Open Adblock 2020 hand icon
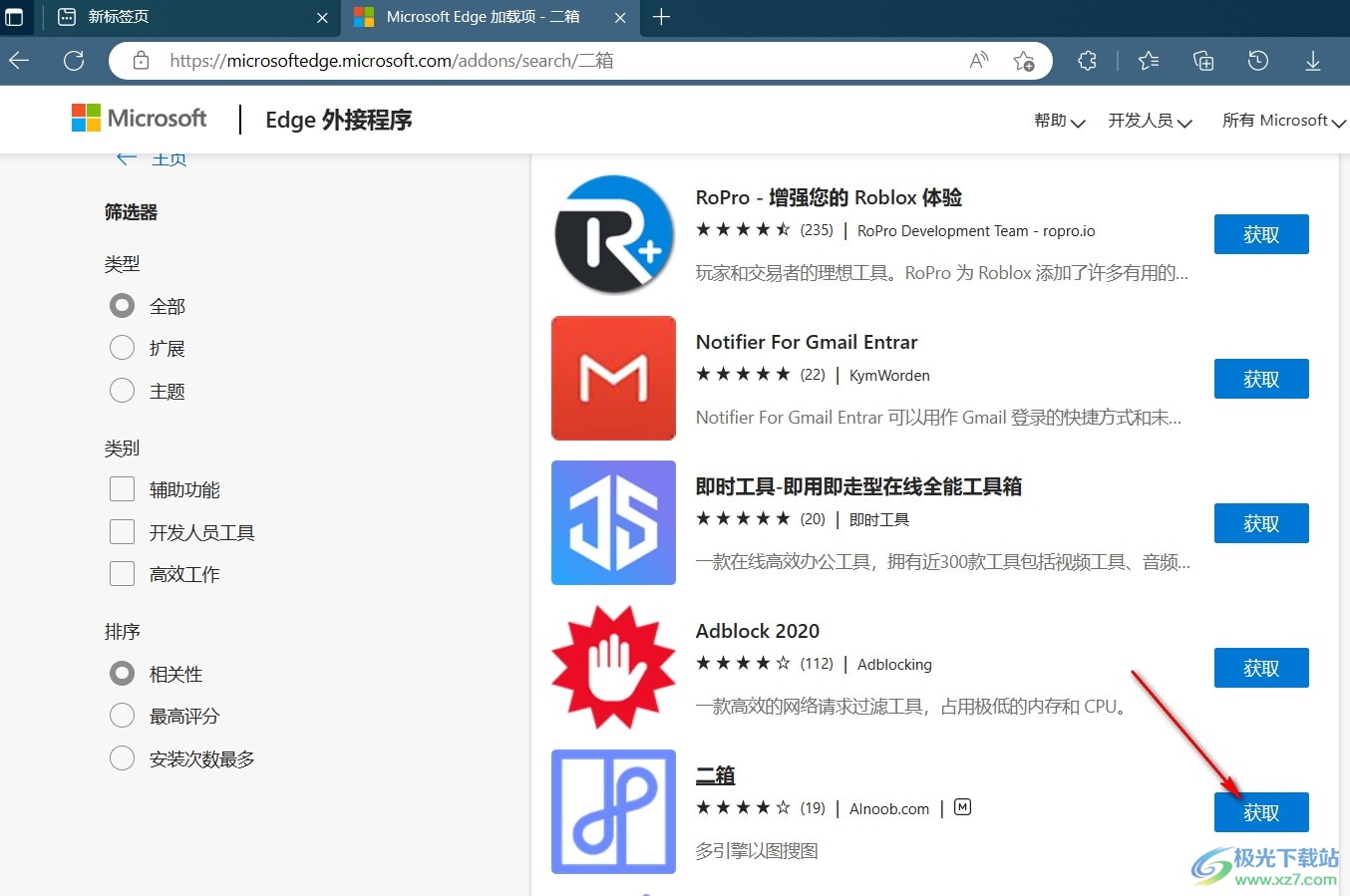Viewport: 1350px width, 896px height. pos(614,668)
